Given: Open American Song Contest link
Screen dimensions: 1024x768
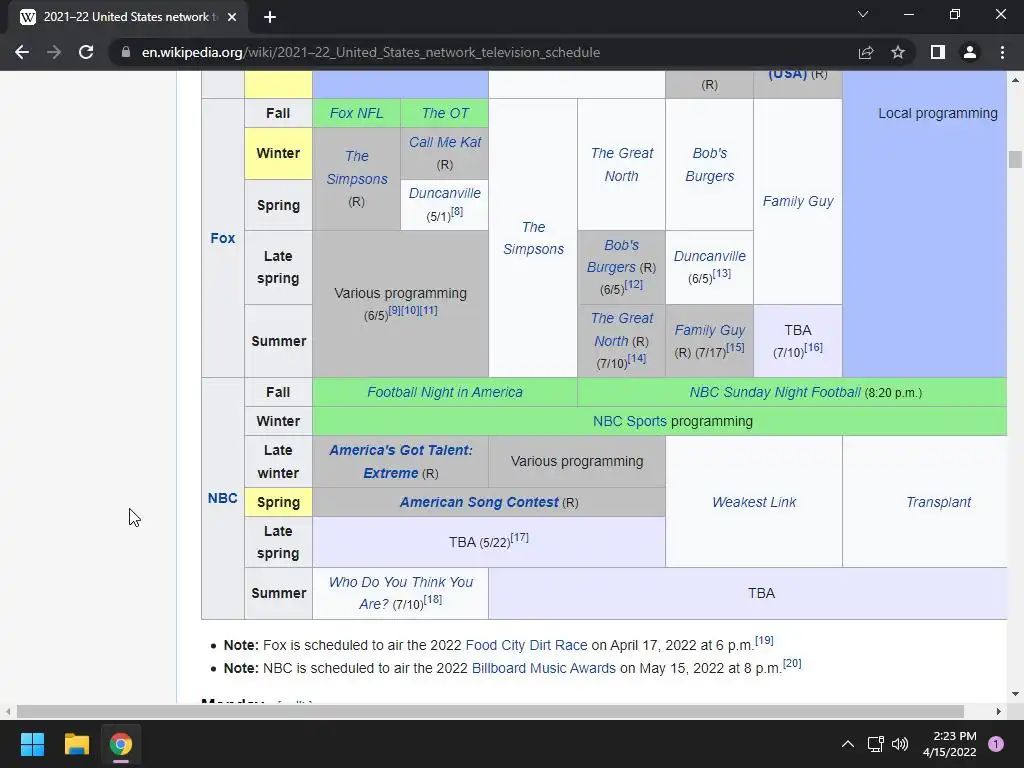Looking at the screenshot, I should tap(479, 502).
